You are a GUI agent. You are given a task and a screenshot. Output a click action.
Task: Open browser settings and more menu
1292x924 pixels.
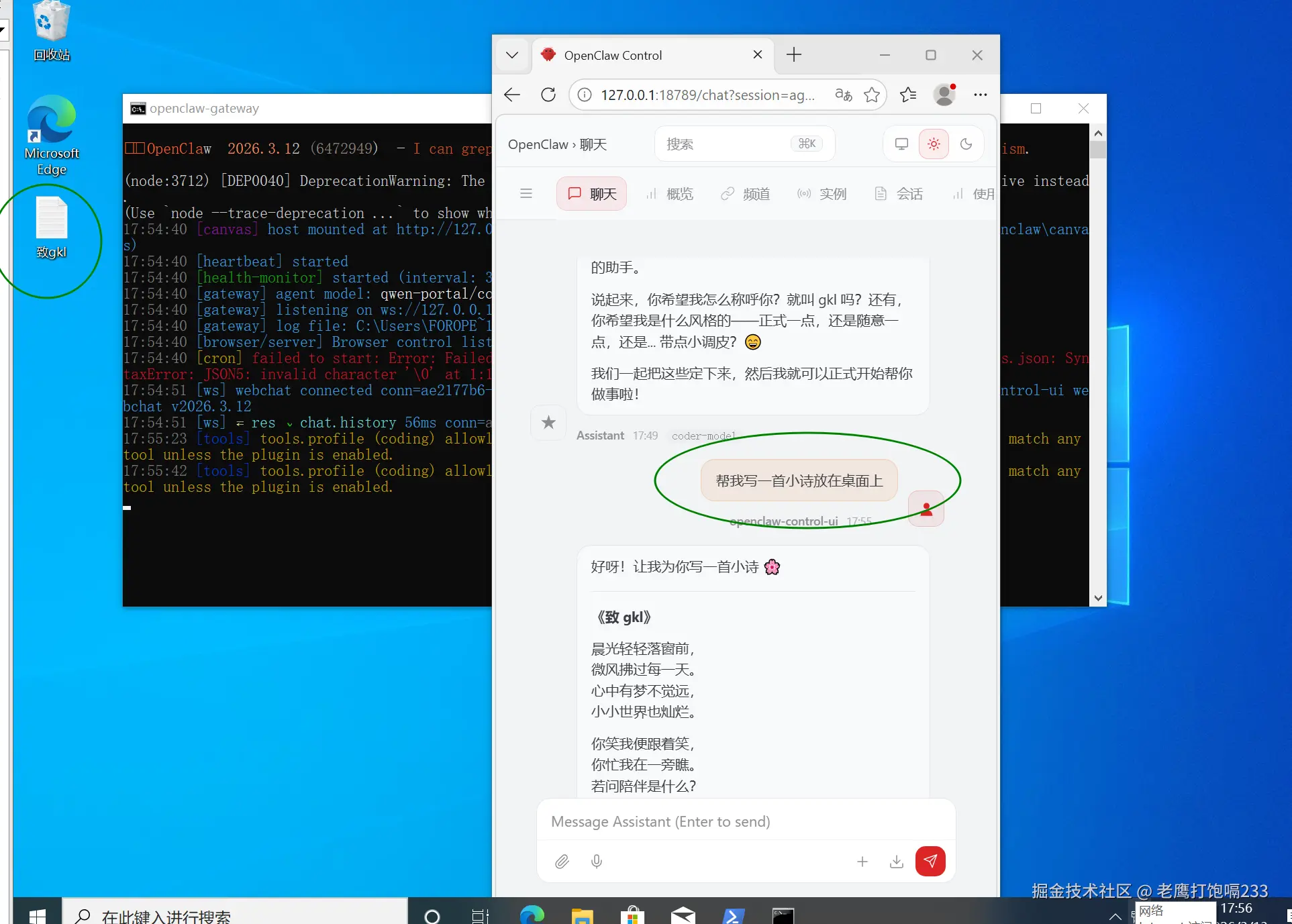[980, 95]
